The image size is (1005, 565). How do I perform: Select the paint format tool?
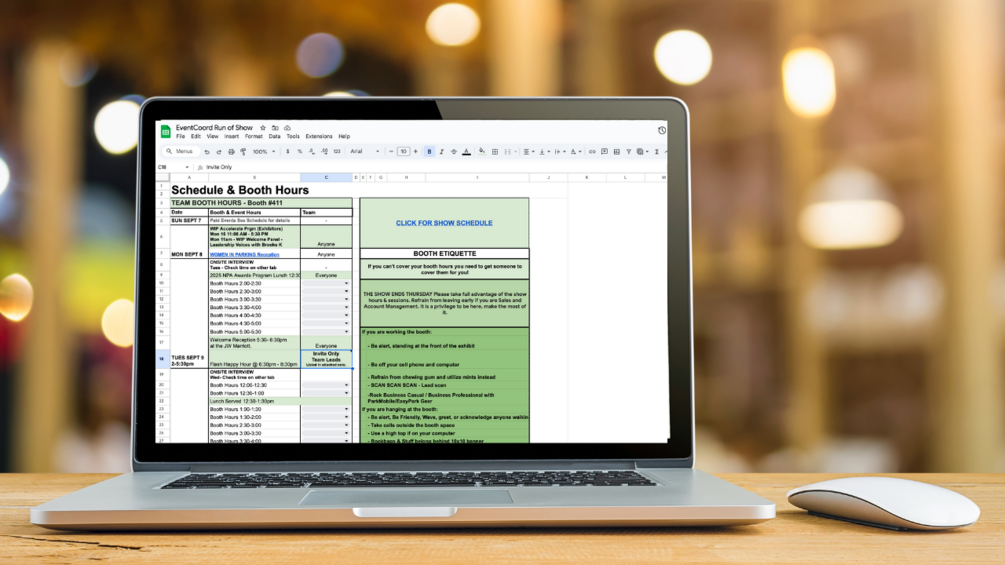click(243, 152)
